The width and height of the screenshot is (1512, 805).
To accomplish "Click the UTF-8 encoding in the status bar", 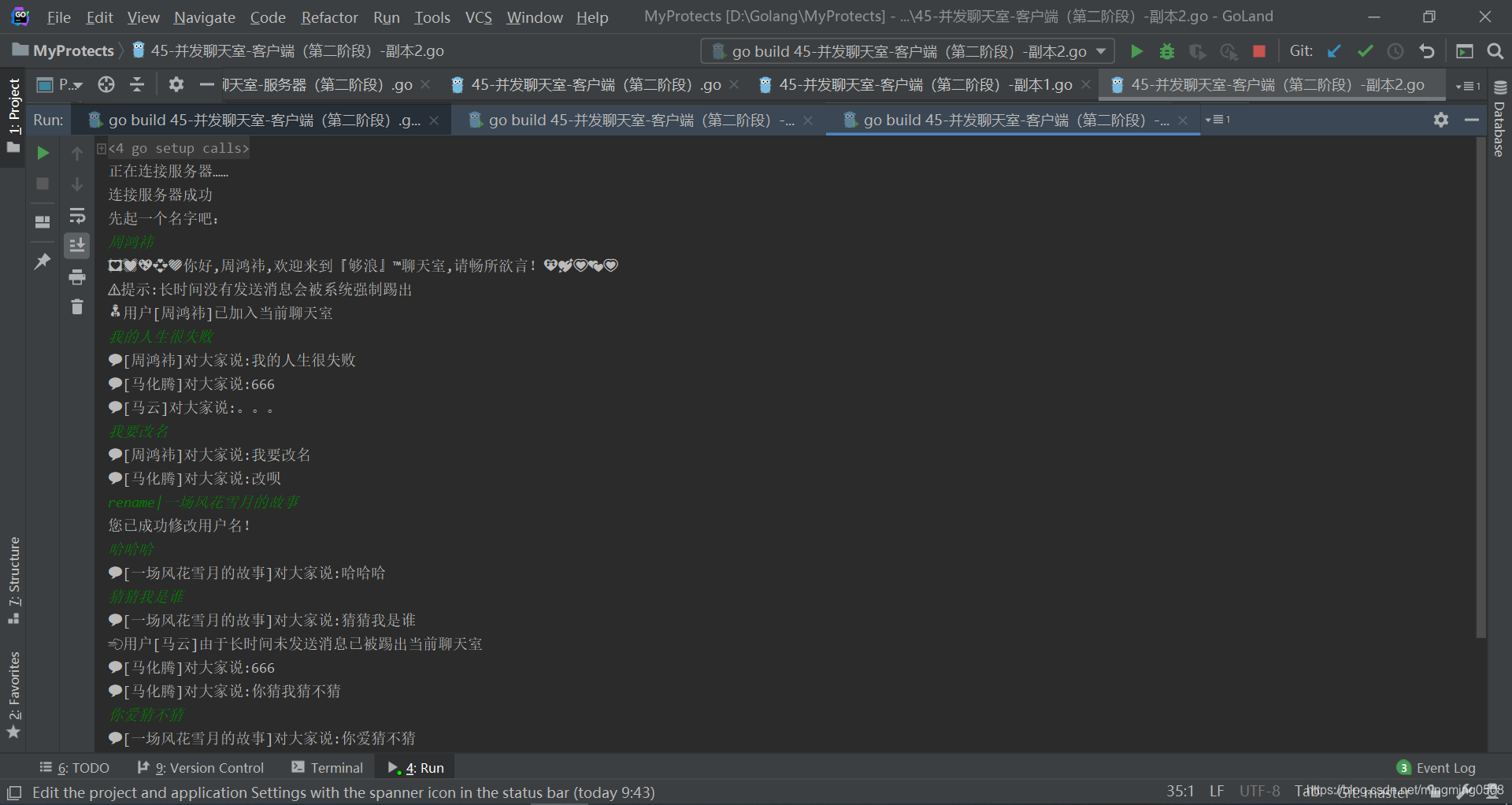I will pos(1260,791).
